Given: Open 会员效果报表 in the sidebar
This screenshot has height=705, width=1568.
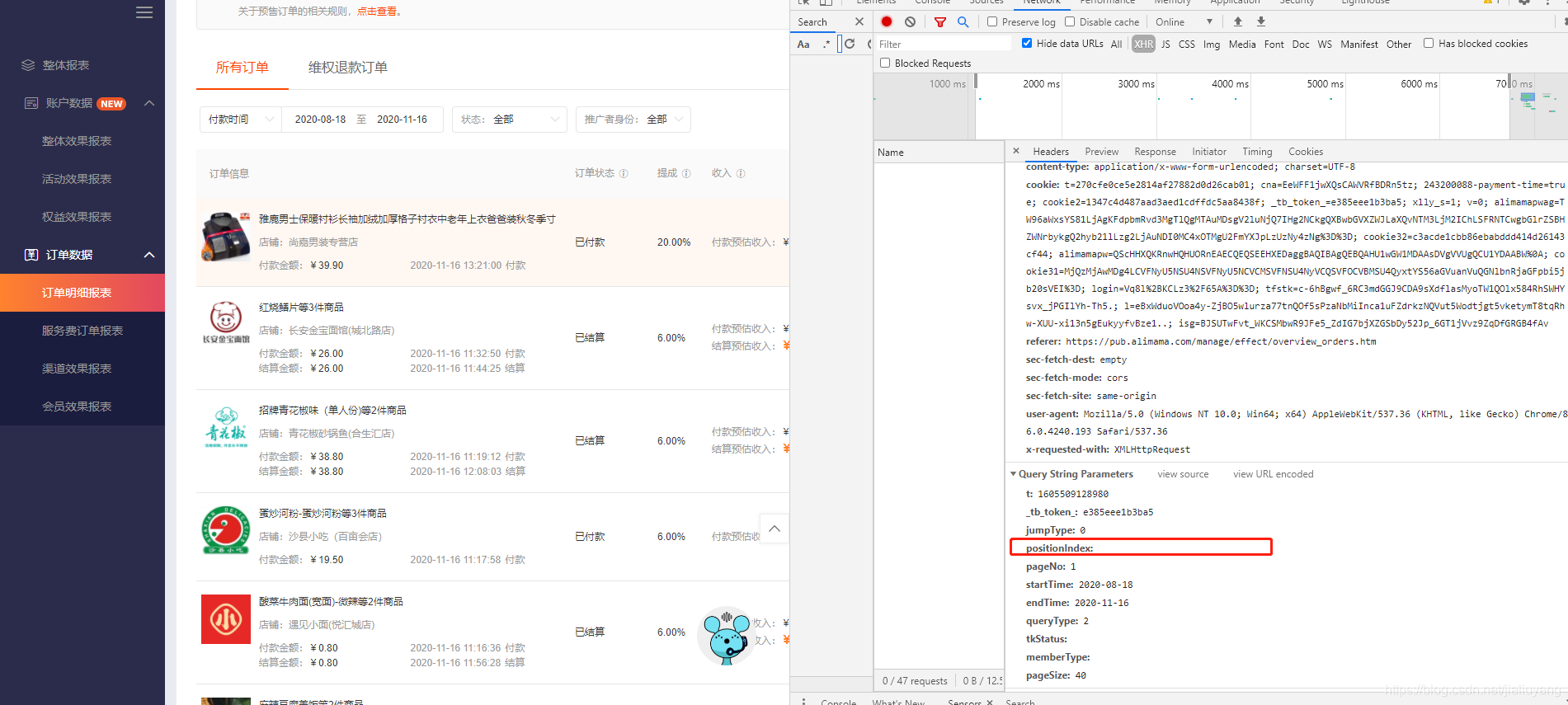Looking at the screenshot, I should 77,407.
